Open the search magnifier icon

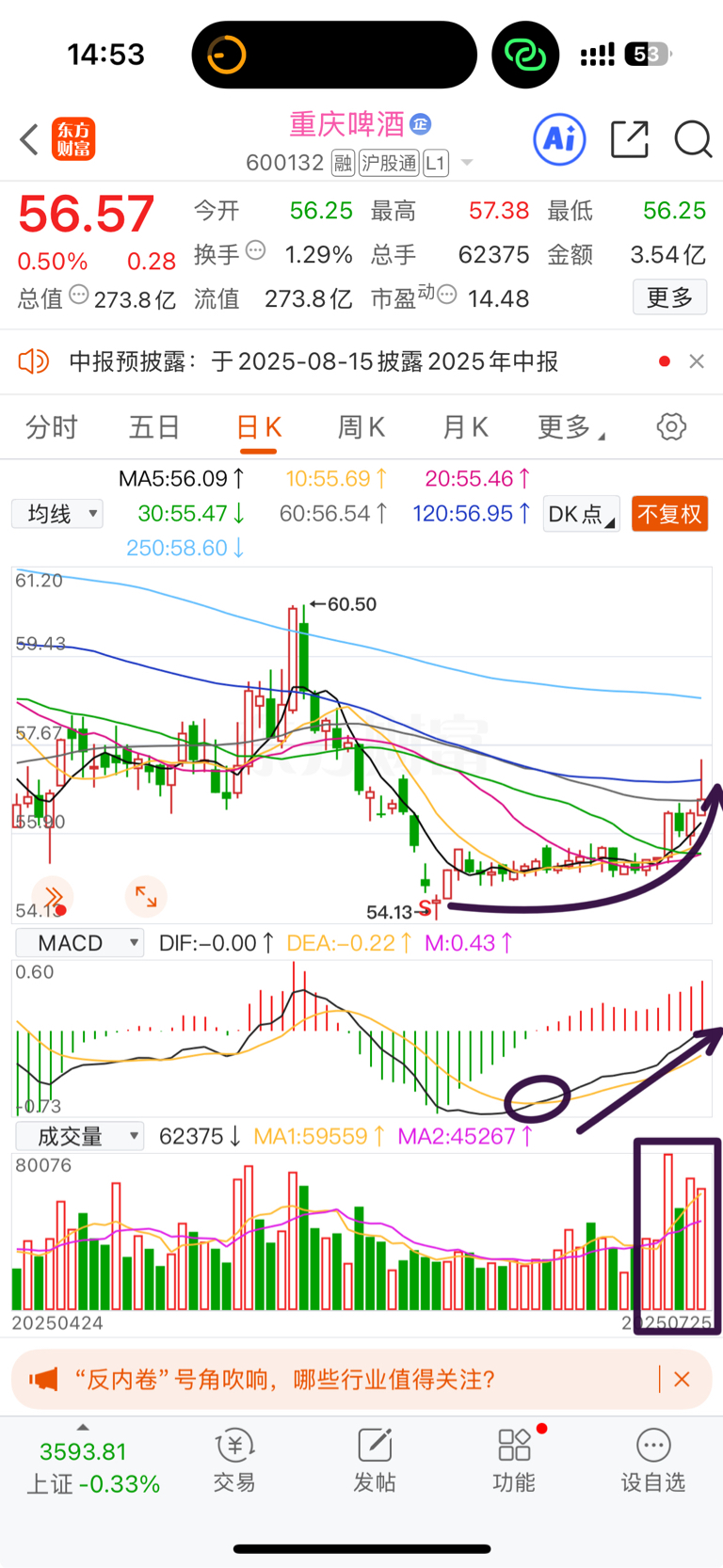click(x=693, y=139)
